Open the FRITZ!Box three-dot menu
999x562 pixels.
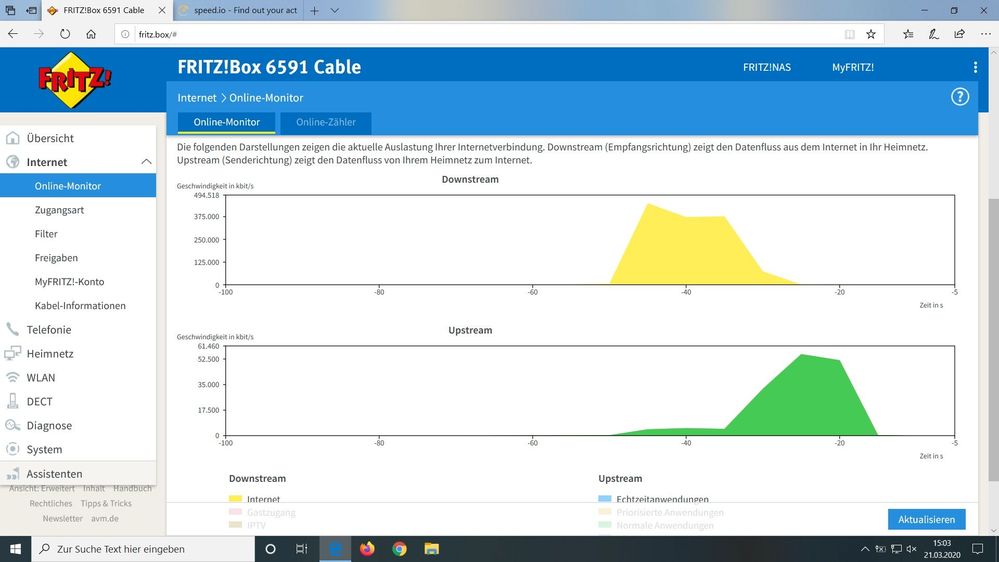tap(975, 67)
